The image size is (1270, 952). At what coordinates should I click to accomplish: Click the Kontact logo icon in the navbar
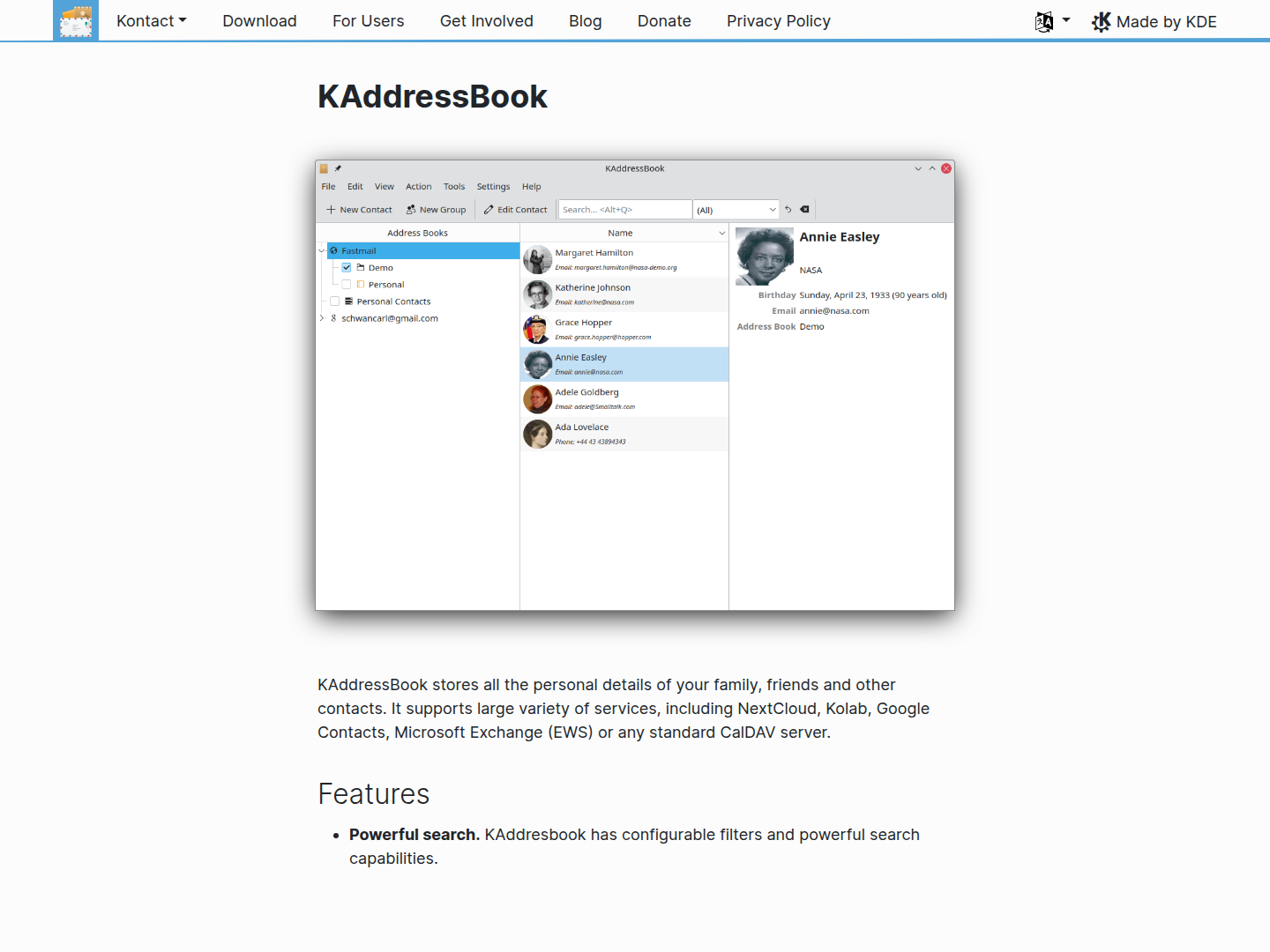(x=76, y=20)
